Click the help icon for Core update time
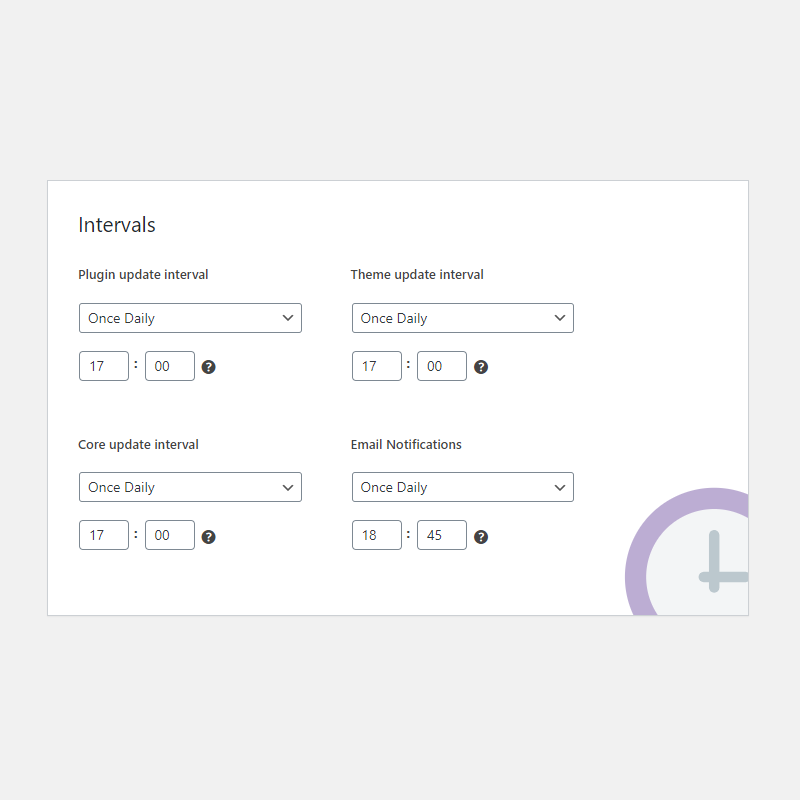 [208, 537]
